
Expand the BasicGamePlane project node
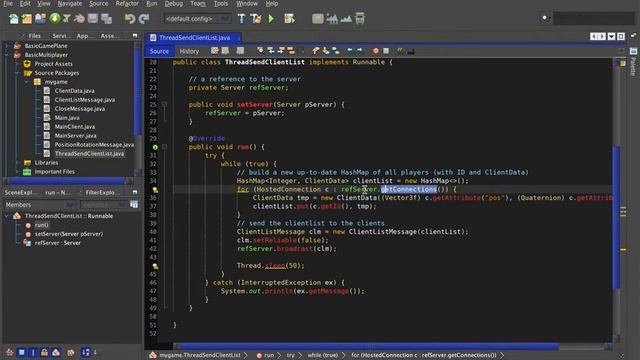point(7,46)
